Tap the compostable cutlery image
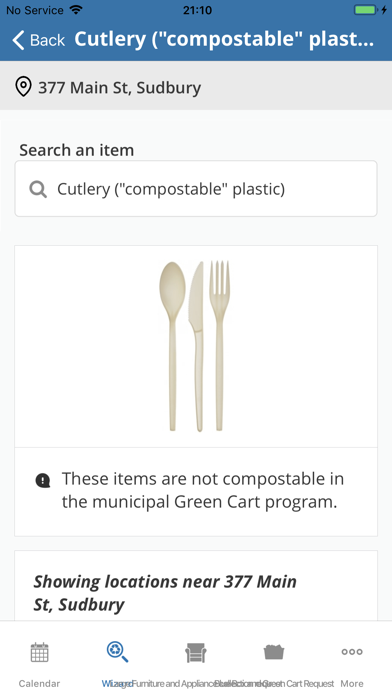This screenshot has height=696, width=392. (194, 346)
